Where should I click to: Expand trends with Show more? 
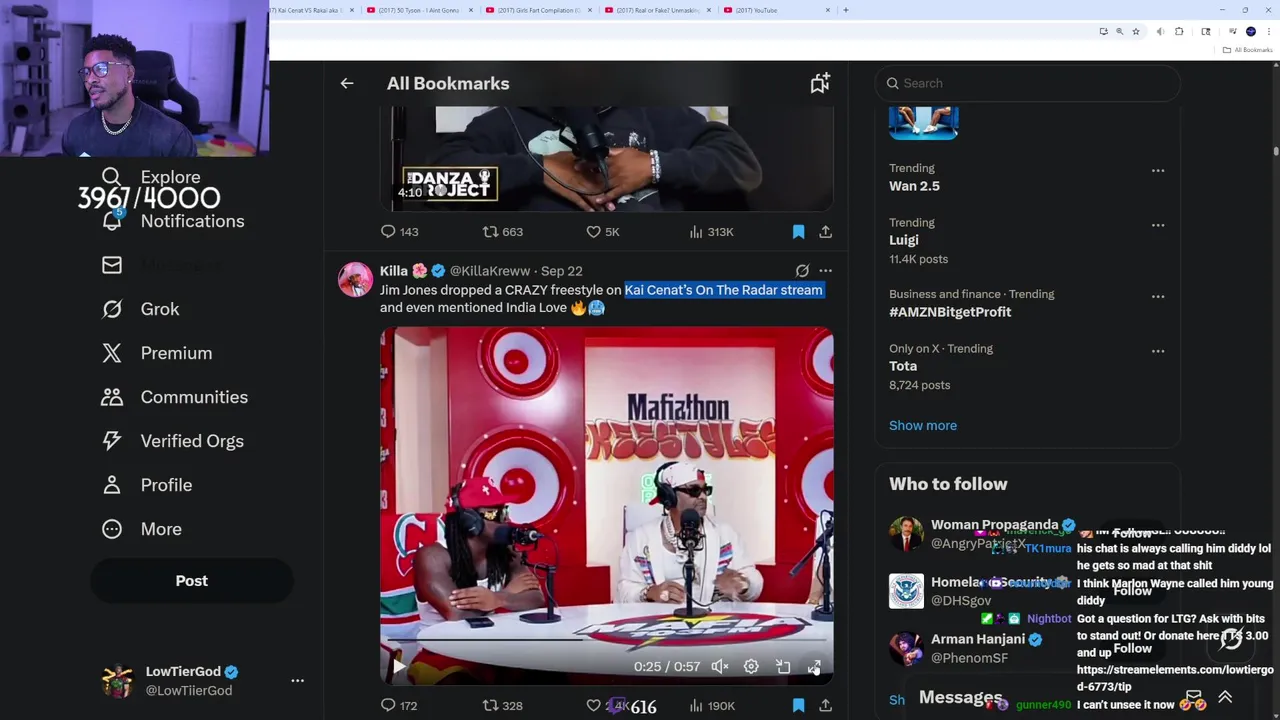(x=922, y=426)
